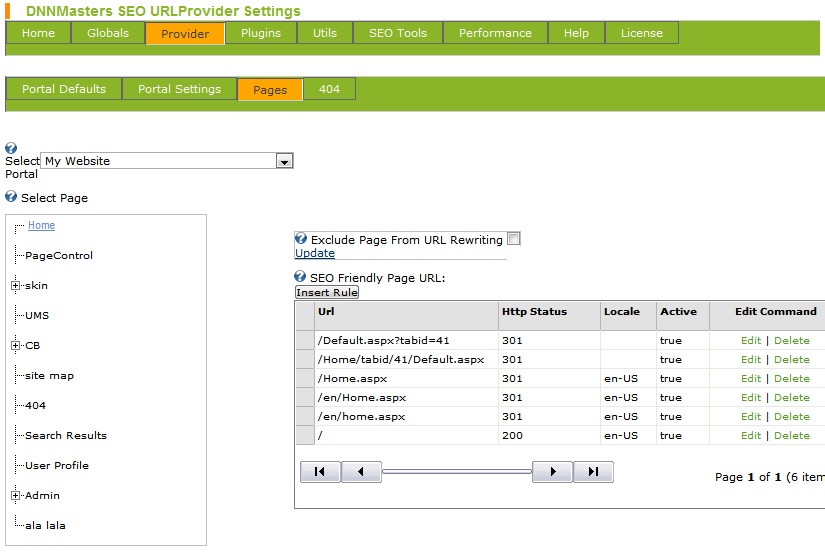Delete the /Default.aspx?tabid=41 rule
This screenshot has height=557, width=825.
(792, 340)
